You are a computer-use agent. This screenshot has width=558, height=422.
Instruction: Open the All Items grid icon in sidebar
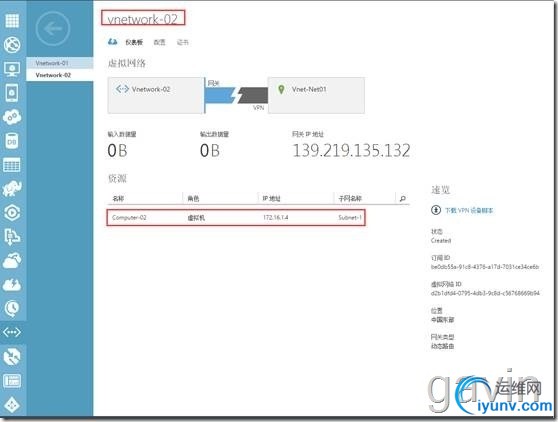tap(12, 20)
